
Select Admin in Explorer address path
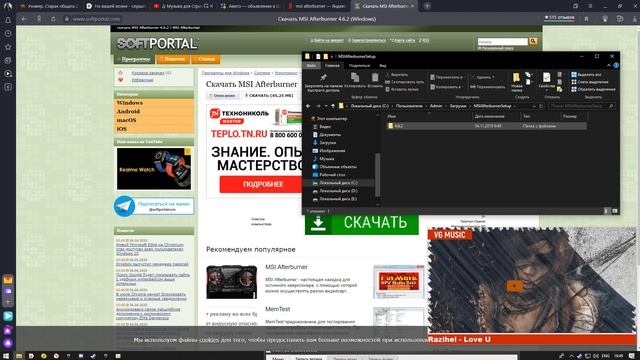click(436, 106)
